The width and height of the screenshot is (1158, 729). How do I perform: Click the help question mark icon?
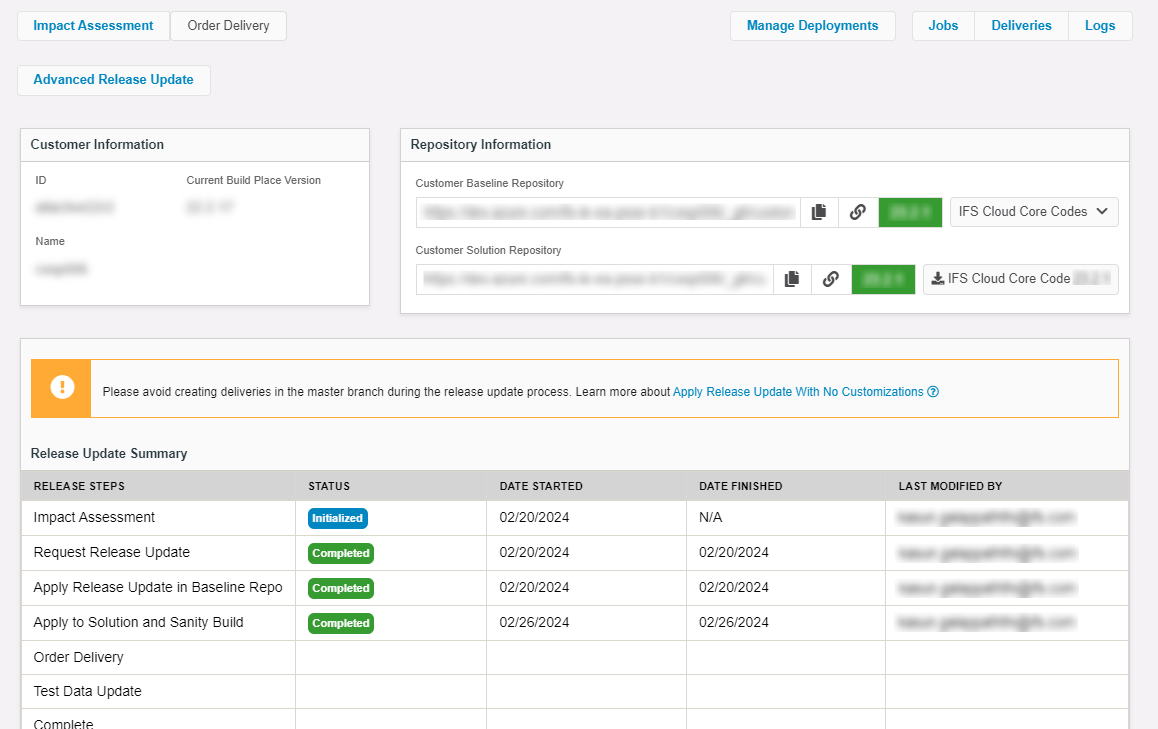(x=933, y=392)
